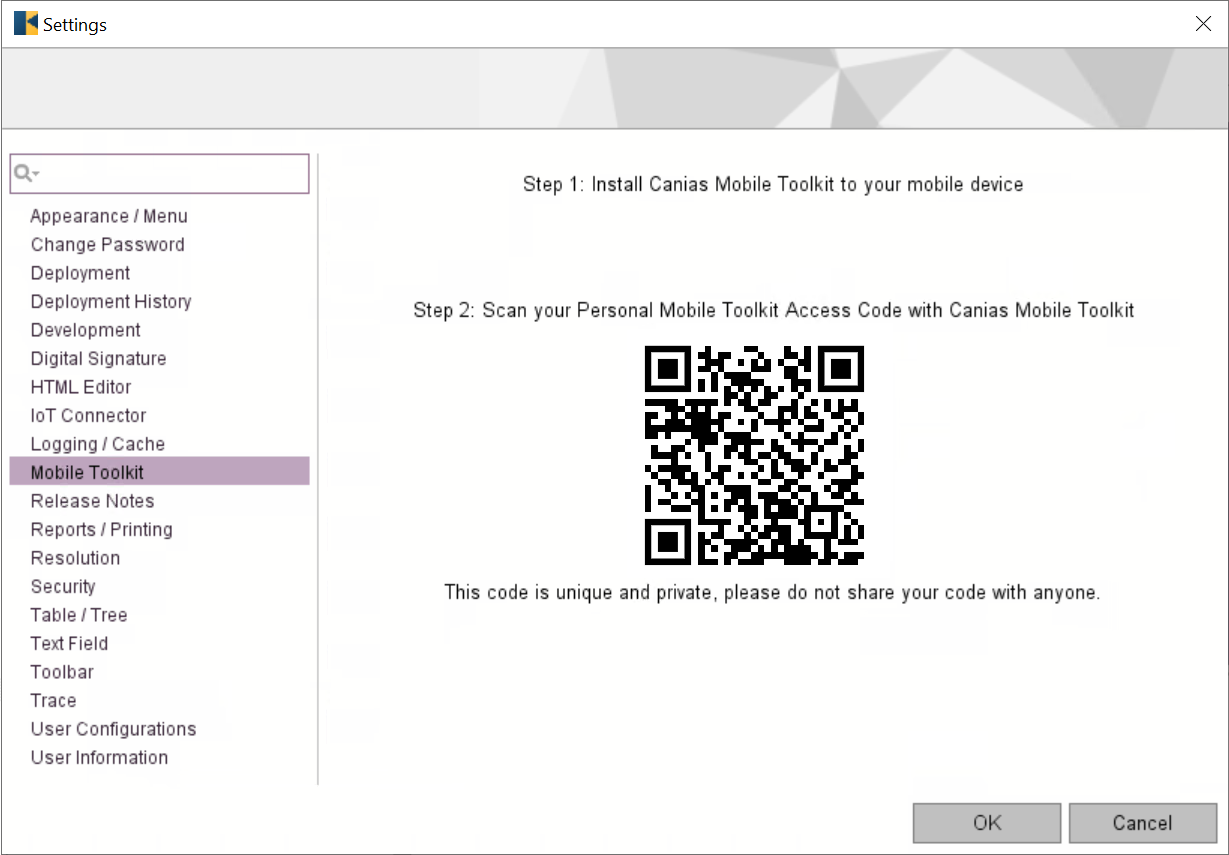Confirm settings with the OK button
Image resolution: width=1229 pixels, height=855 pixels.
pos(987,823)
